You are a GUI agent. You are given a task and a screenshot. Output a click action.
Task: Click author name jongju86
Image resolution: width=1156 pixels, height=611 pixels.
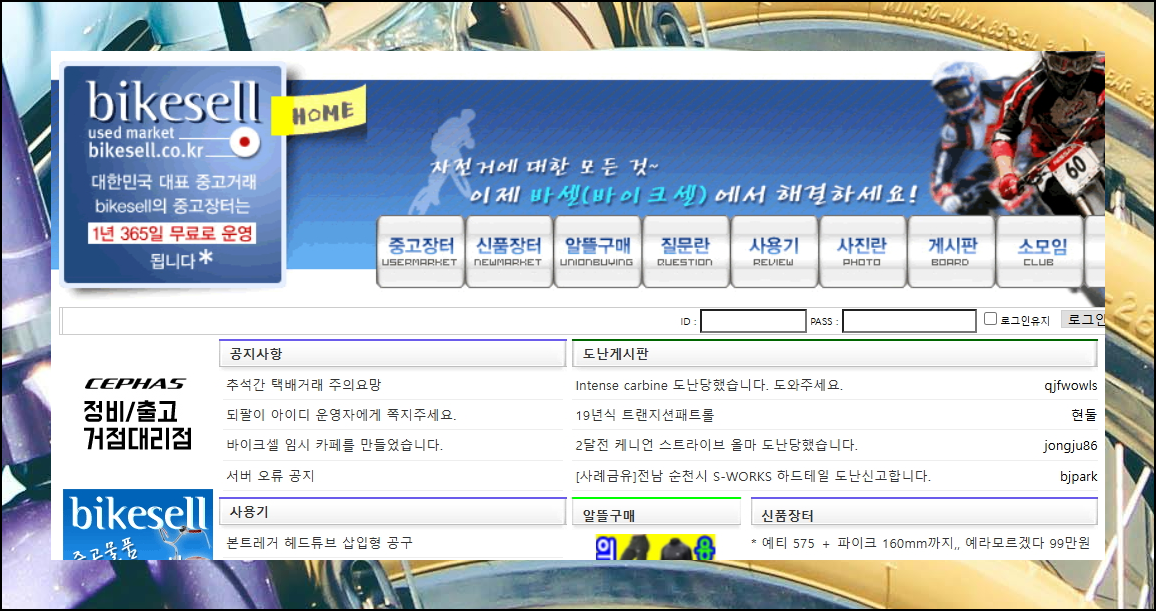(x=1070, y=446)
